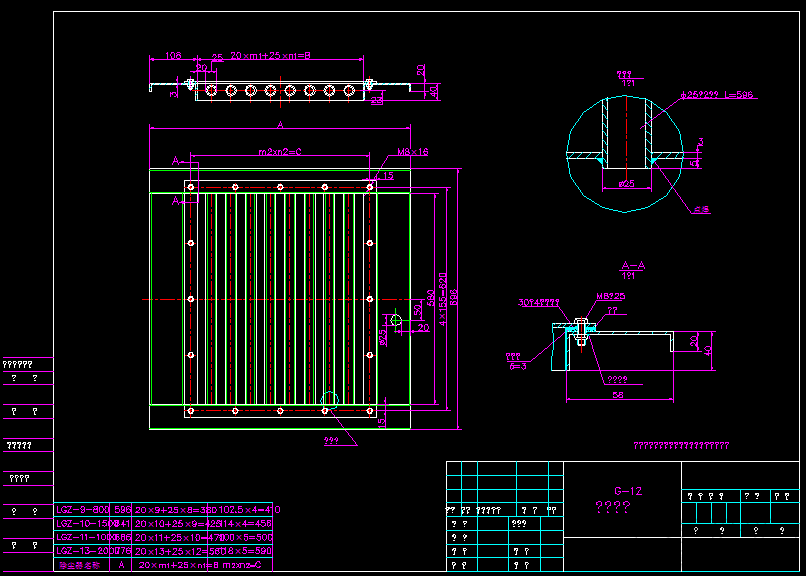The image size is (806, 576).
Task: Click the A–A section view title
Action: pyautogui.click(x=633, y=265)
